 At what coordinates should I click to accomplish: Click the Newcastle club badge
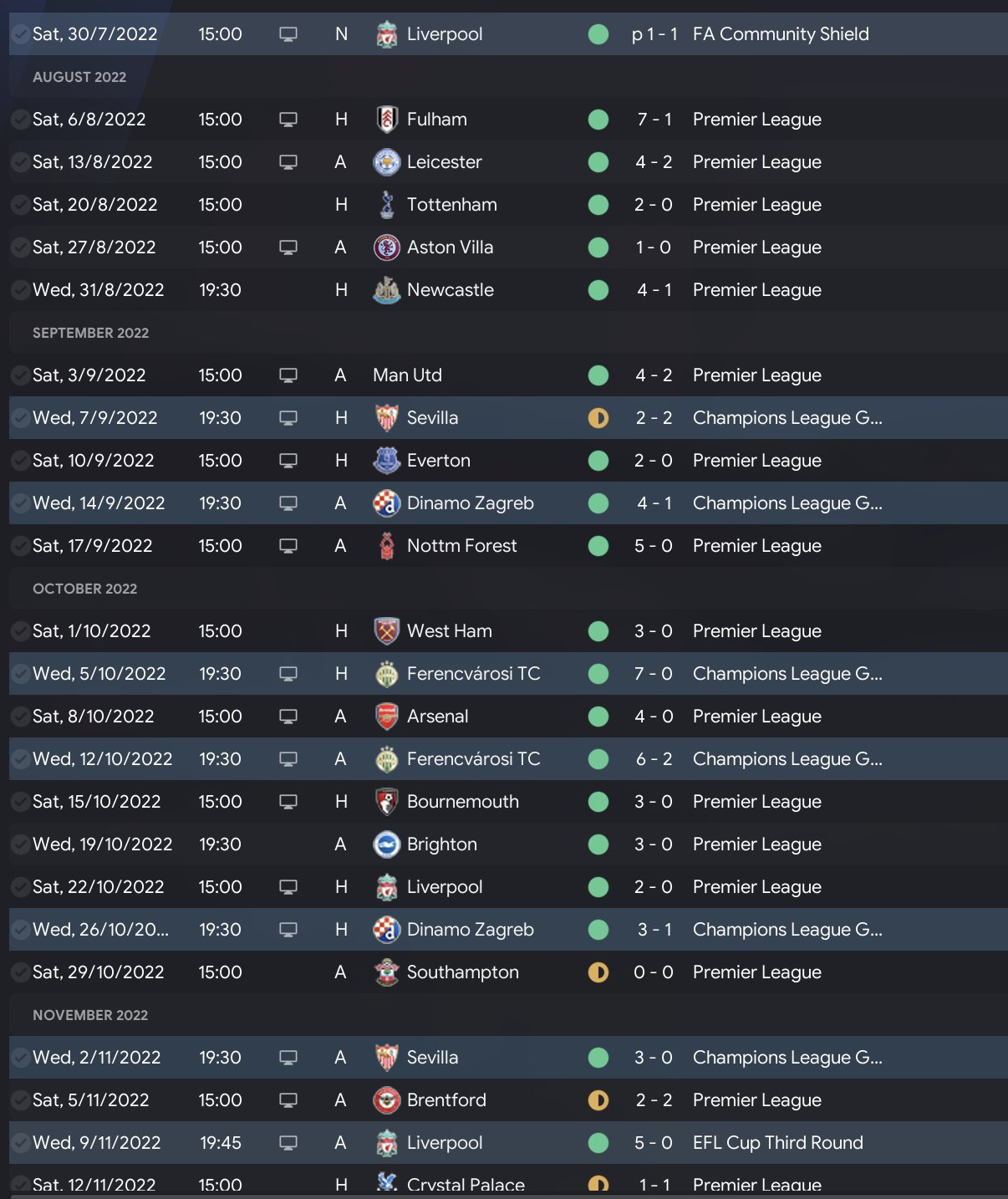(386, 290)
